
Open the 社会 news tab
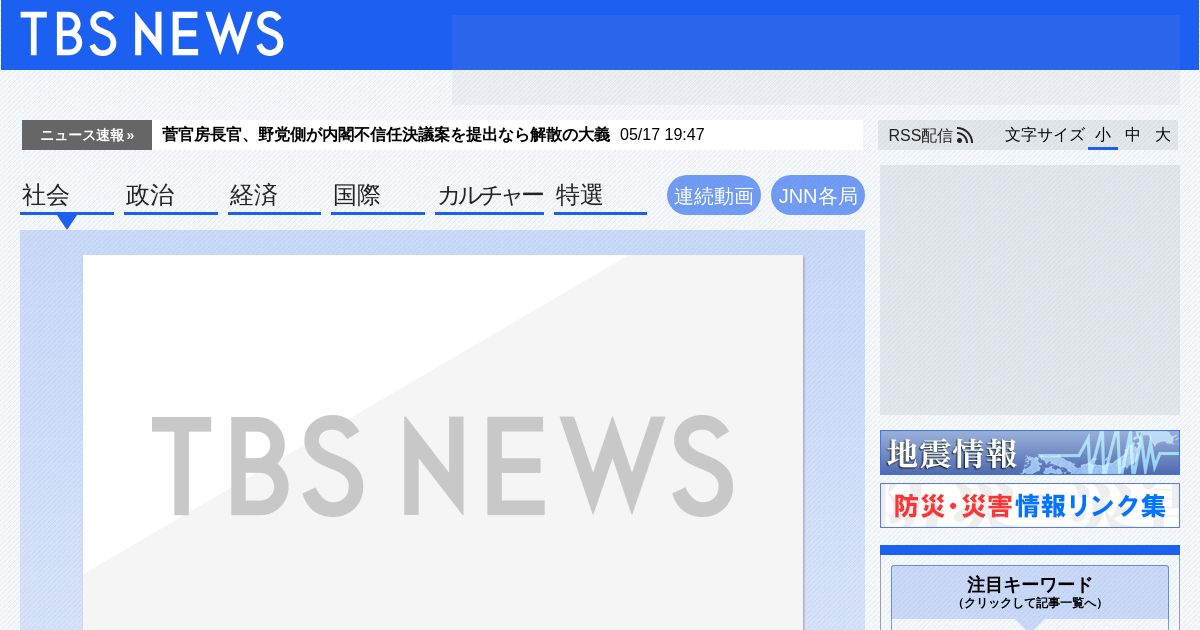coord(67,196)
